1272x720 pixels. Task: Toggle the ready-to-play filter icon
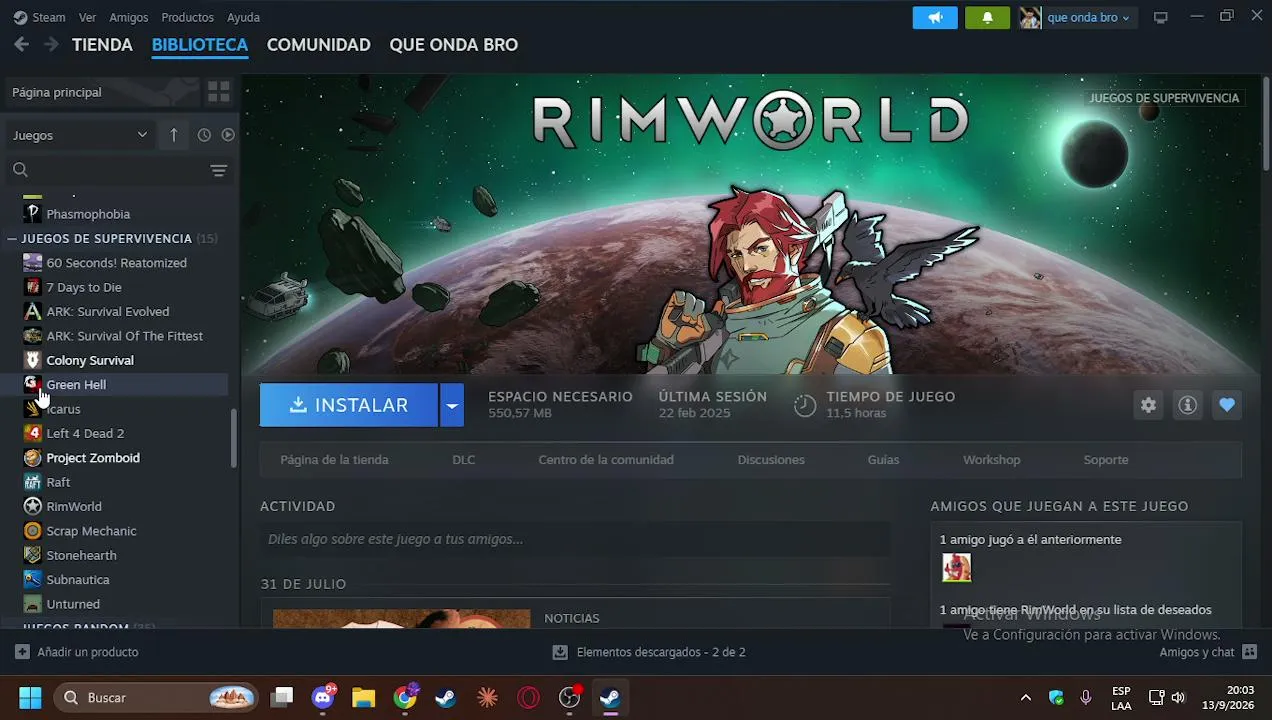(x=228, y=135)
